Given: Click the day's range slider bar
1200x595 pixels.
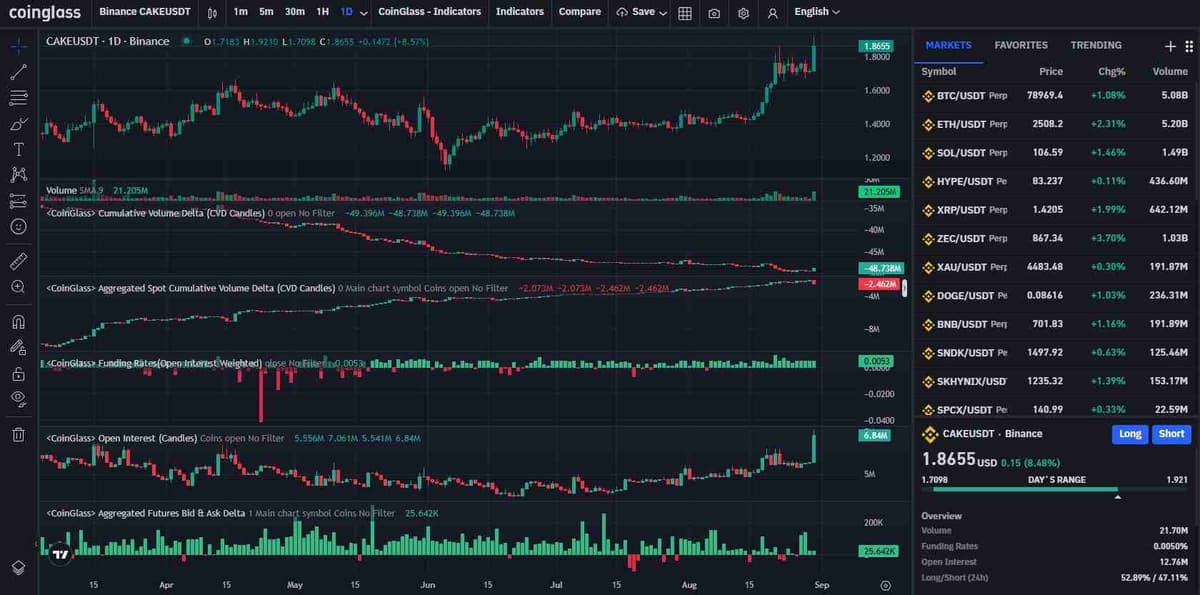Looking at the screenshot, I should [1055, 490].
